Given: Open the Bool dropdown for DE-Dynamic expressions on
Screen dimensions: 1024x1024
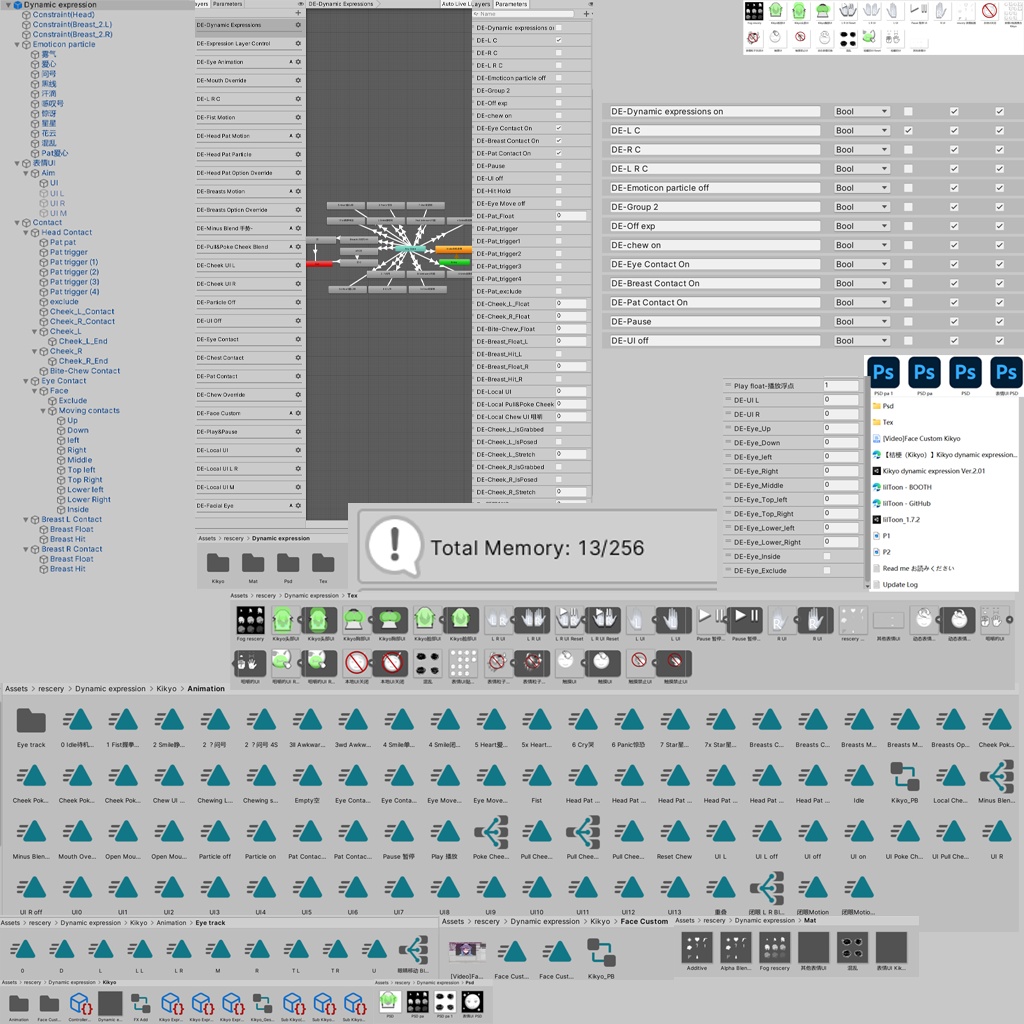Looking at the screenshot, I should pos(861,111).
